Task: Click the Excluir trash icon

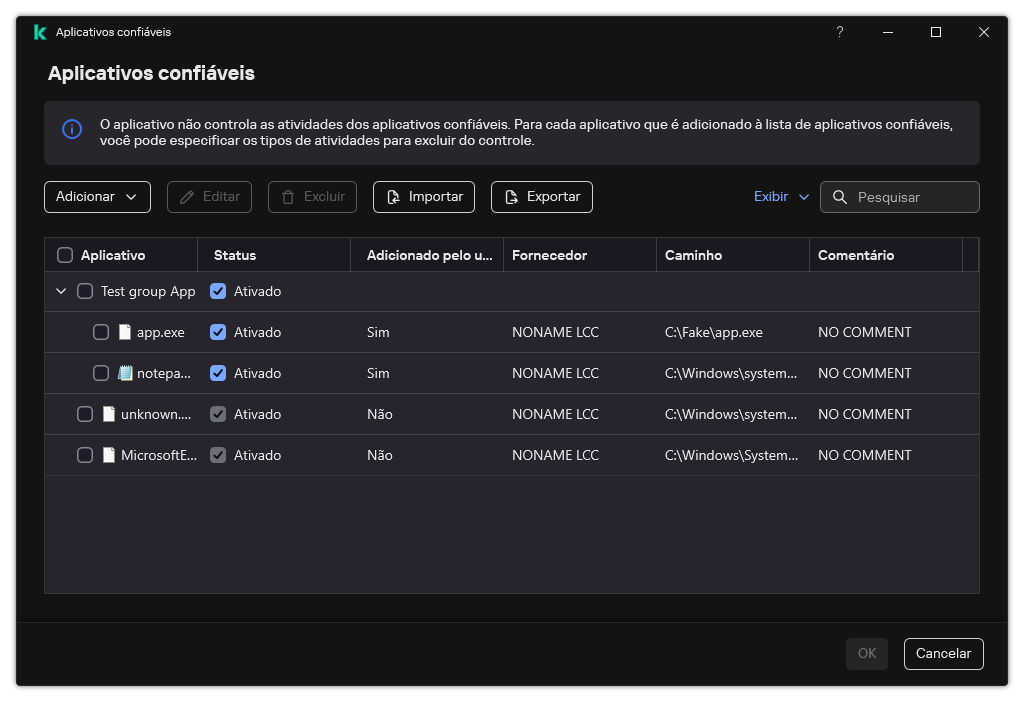Action: pyautogui.click(x=290, y=197)
